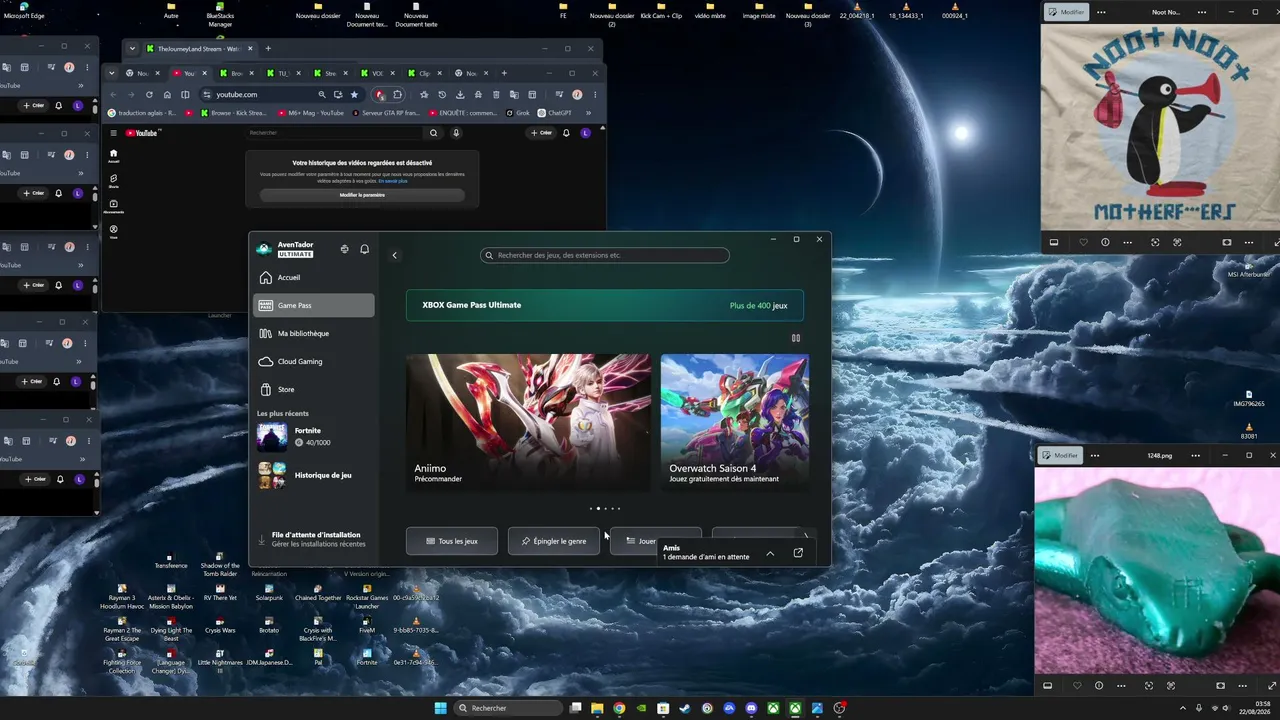Open Discord from the taskbar
Image resolution: width=1280 pixels, height=720 pixels.
pos(751,708)
